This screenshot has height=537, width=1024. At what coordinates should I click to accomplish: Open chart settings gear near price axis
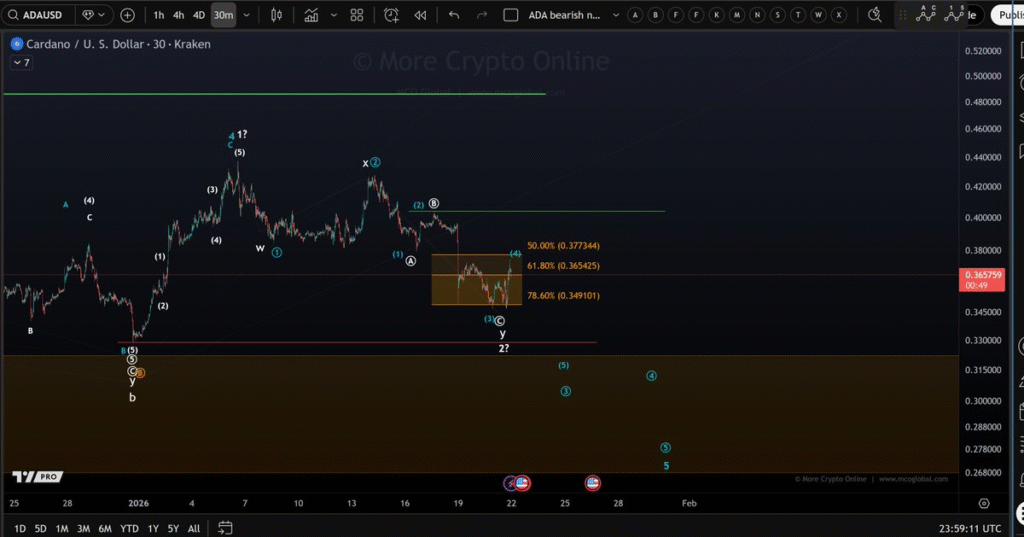pos(984,503)
